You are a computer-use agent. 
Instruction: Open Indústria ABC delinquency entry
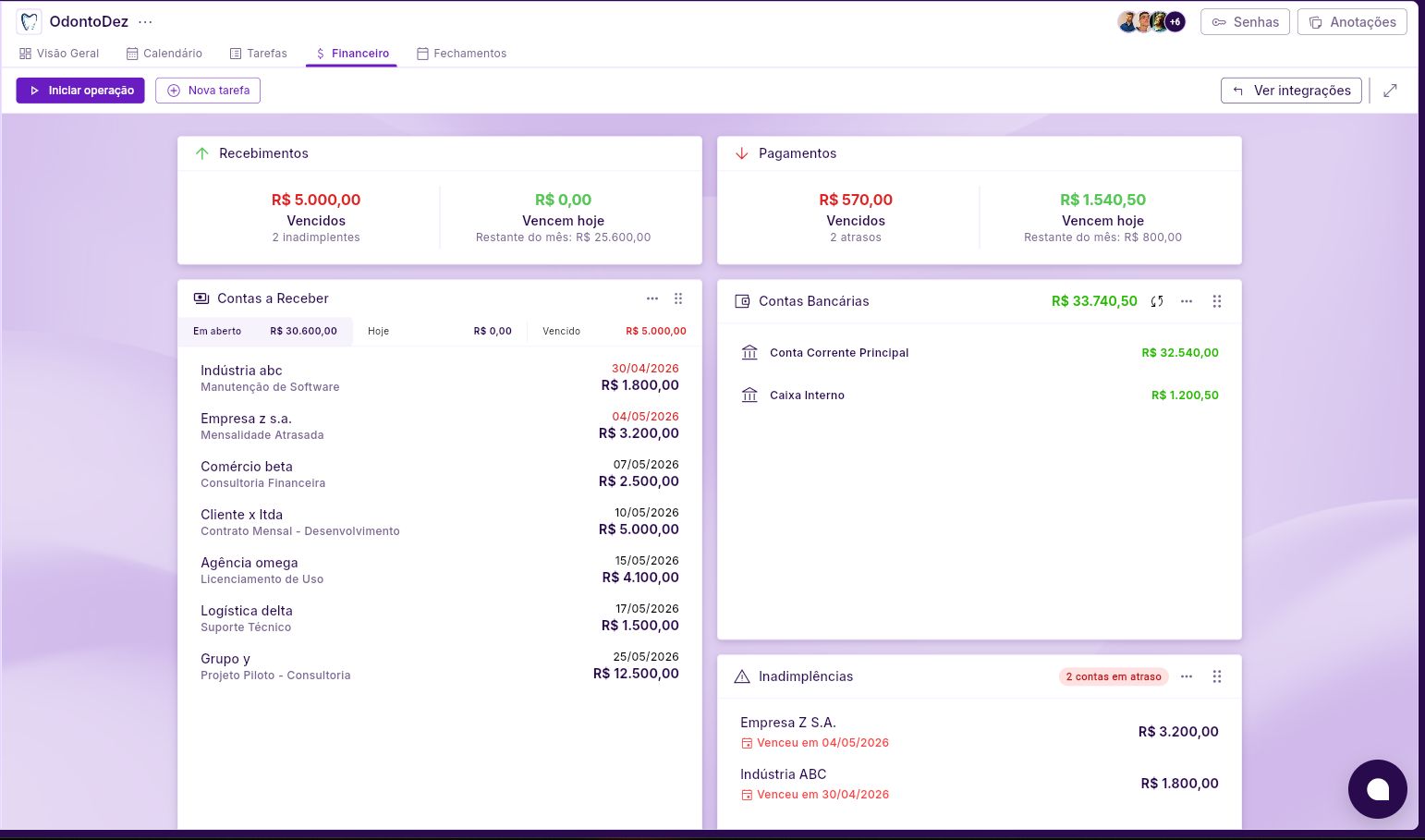(980, 784)
